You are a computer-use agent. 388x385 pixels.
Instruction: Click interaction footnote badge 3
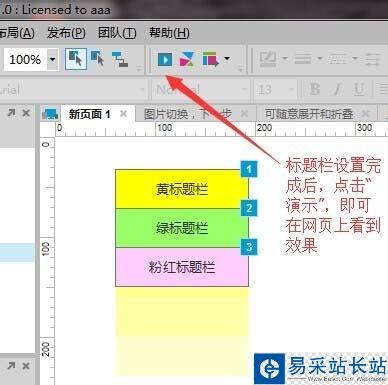tap(249, 247)
